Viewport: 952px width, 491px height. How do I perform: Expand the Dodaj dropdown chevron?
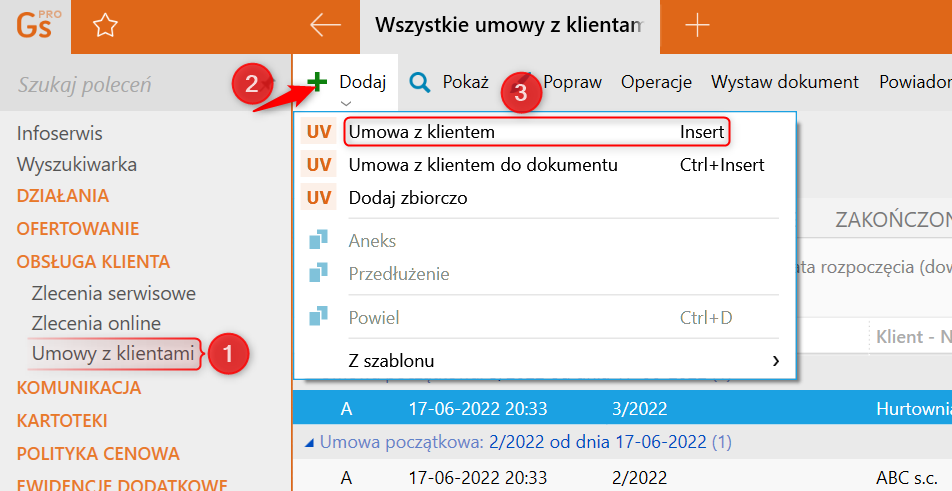[x=346, y=102]
